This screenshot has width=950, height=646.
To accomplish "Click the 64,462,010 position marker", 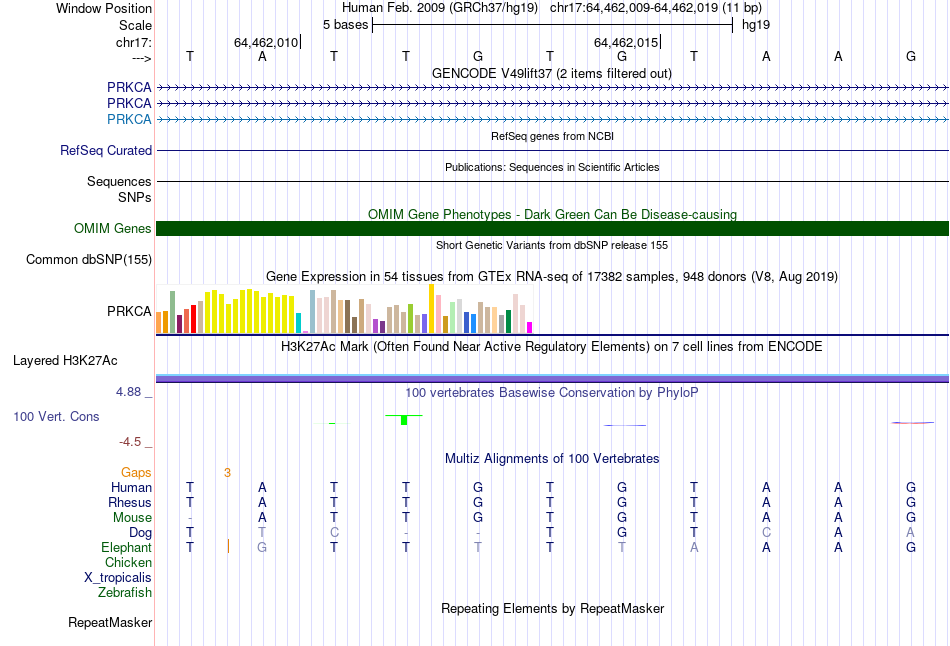I will [x=267, y=42].
